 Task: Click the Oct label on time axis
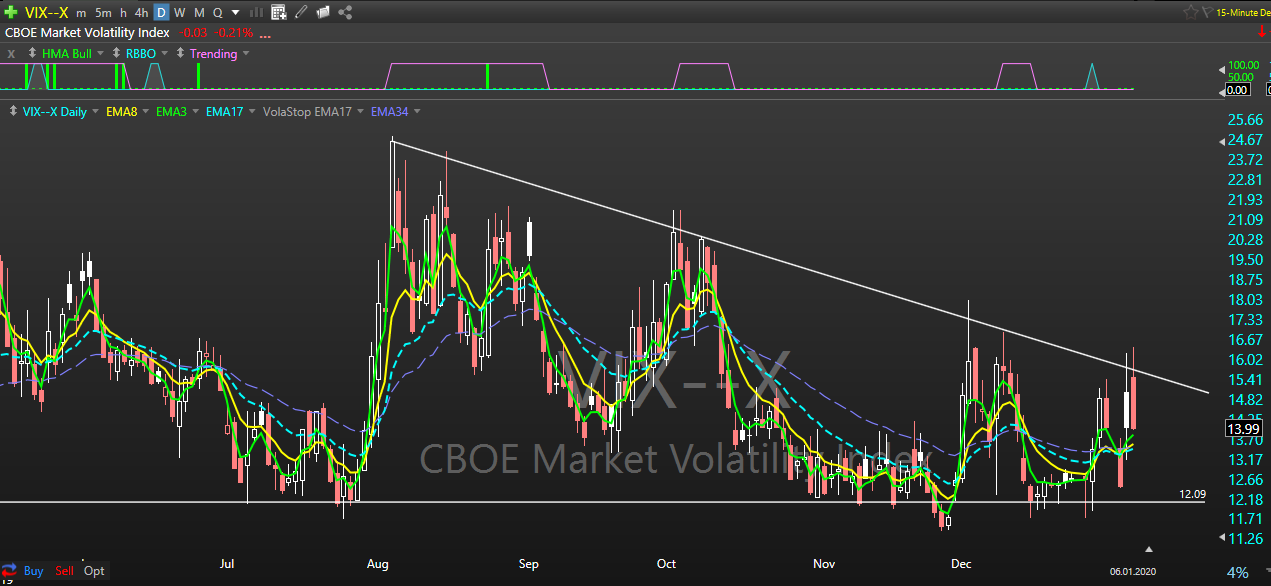pos(667,564)
